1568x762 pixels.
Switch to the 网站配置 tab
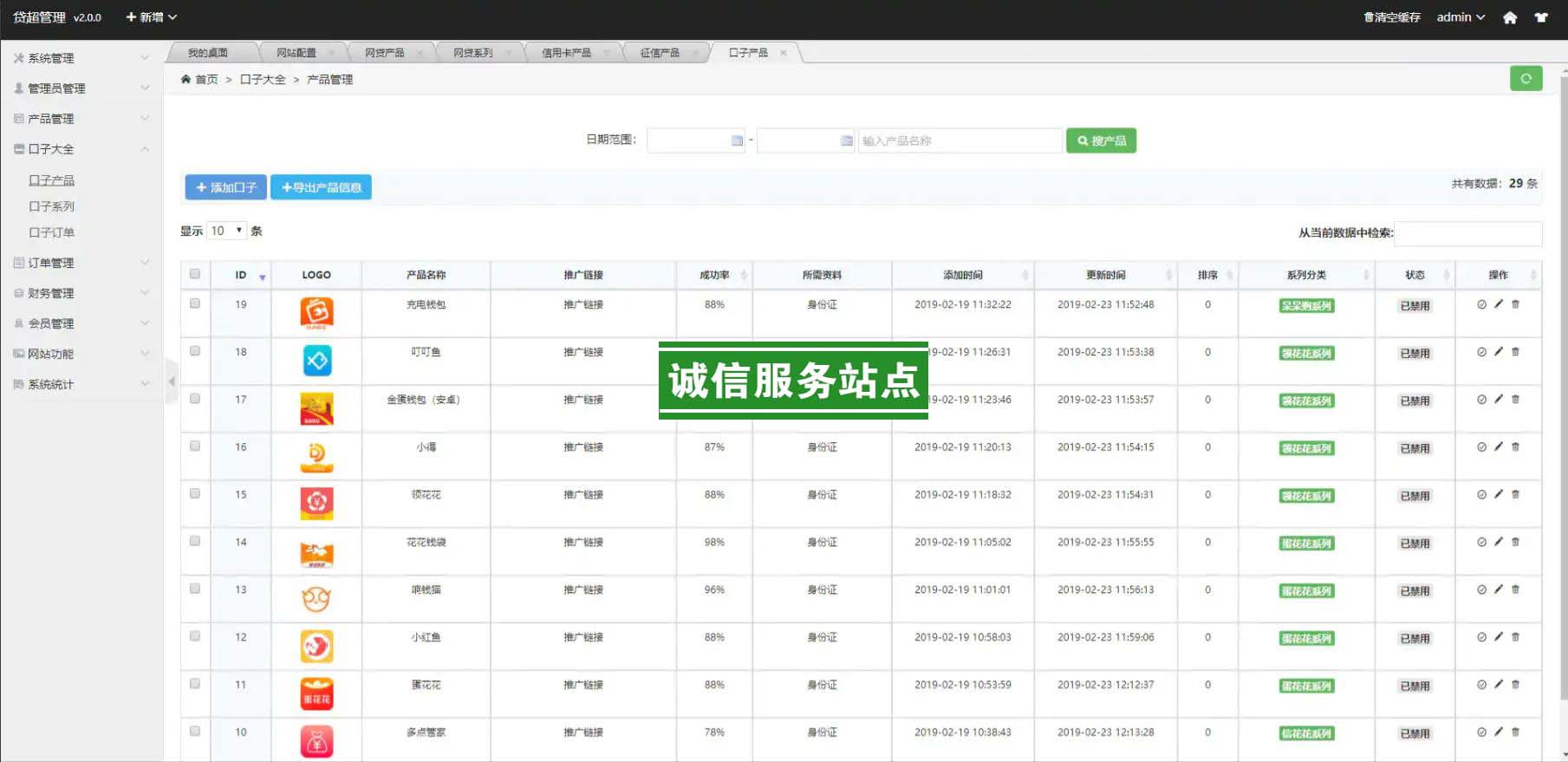pyautogui.click(x=296, y=53)
